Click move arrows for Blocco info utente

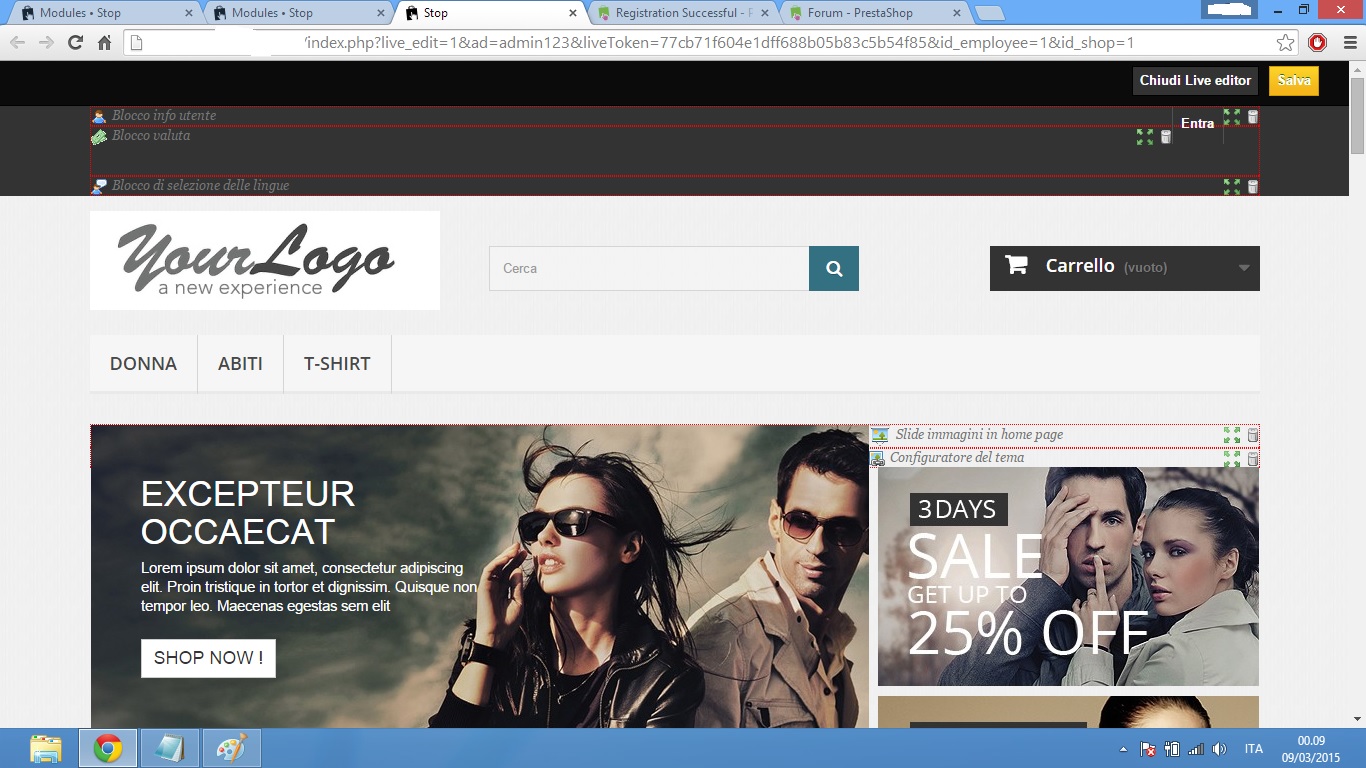pos(1232,117)
